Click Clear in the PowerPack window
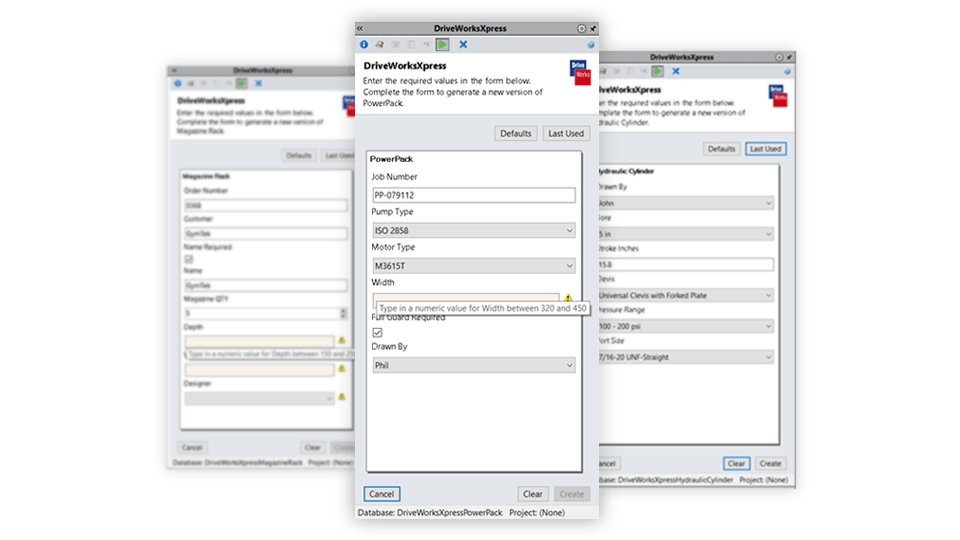 click(x=533, y=494)
